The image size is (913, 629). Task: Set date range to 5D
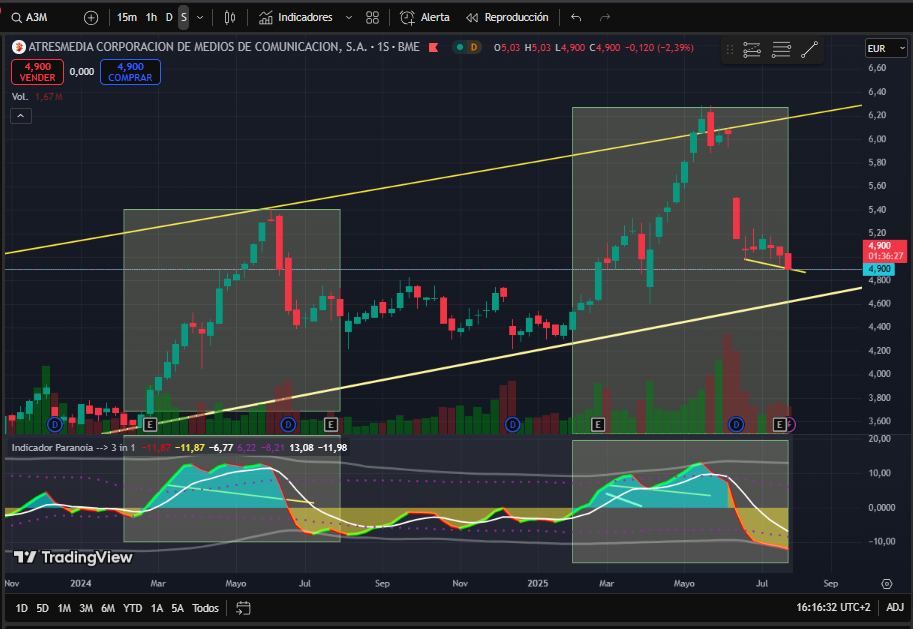(43, 608)
